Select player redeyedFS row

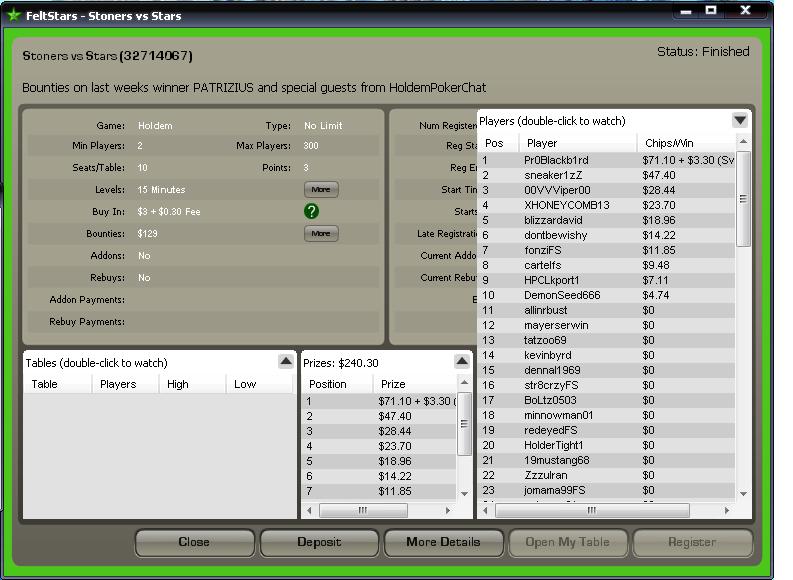coord(607,430)
